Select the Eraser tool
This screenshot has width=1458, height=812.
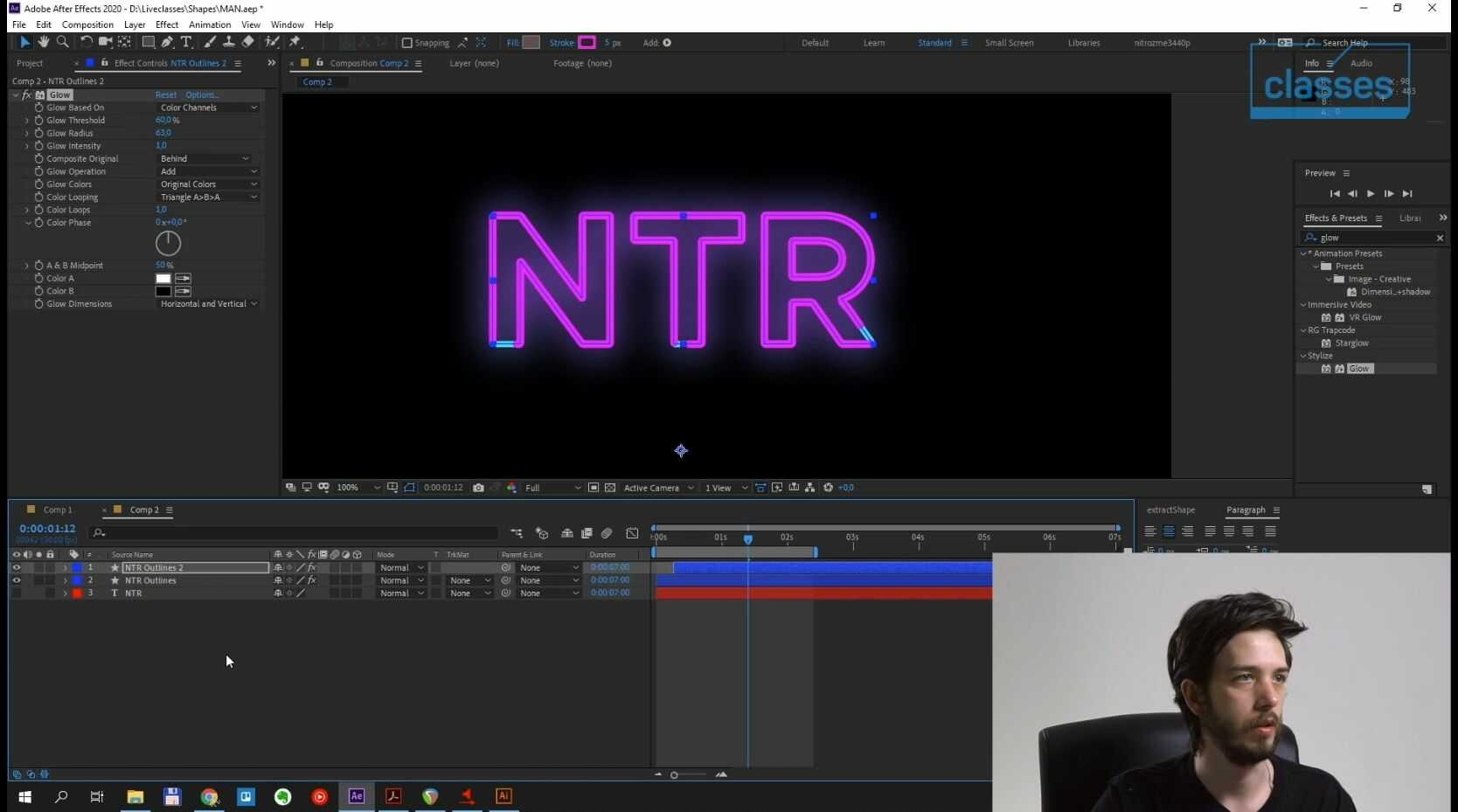tap(247, 42)
